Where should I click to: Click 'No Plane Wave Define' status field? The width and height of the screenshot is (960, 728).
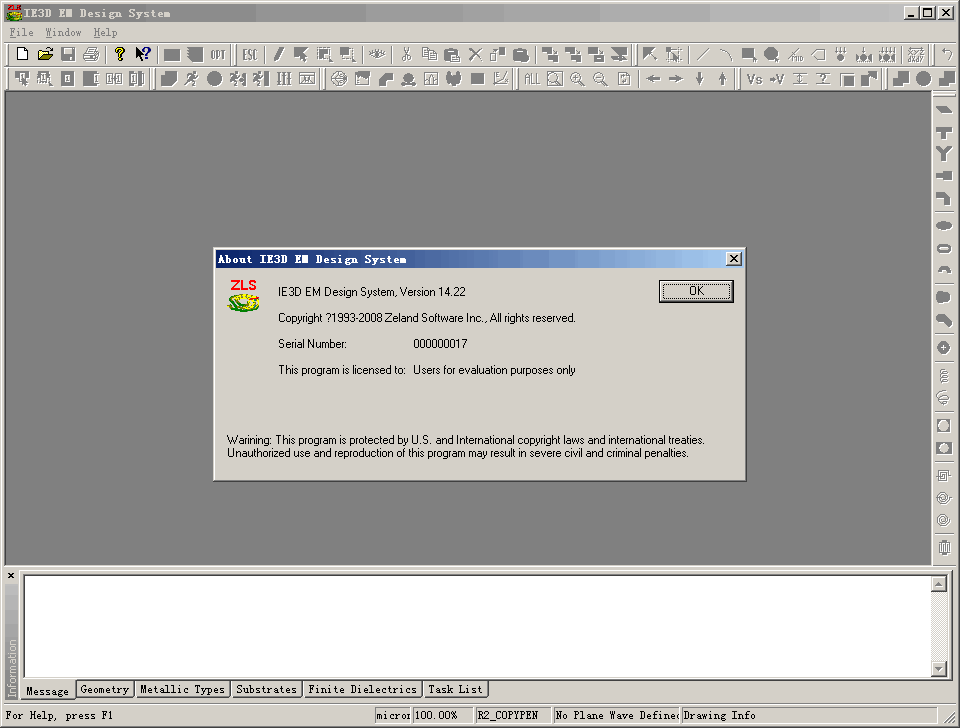617,715
